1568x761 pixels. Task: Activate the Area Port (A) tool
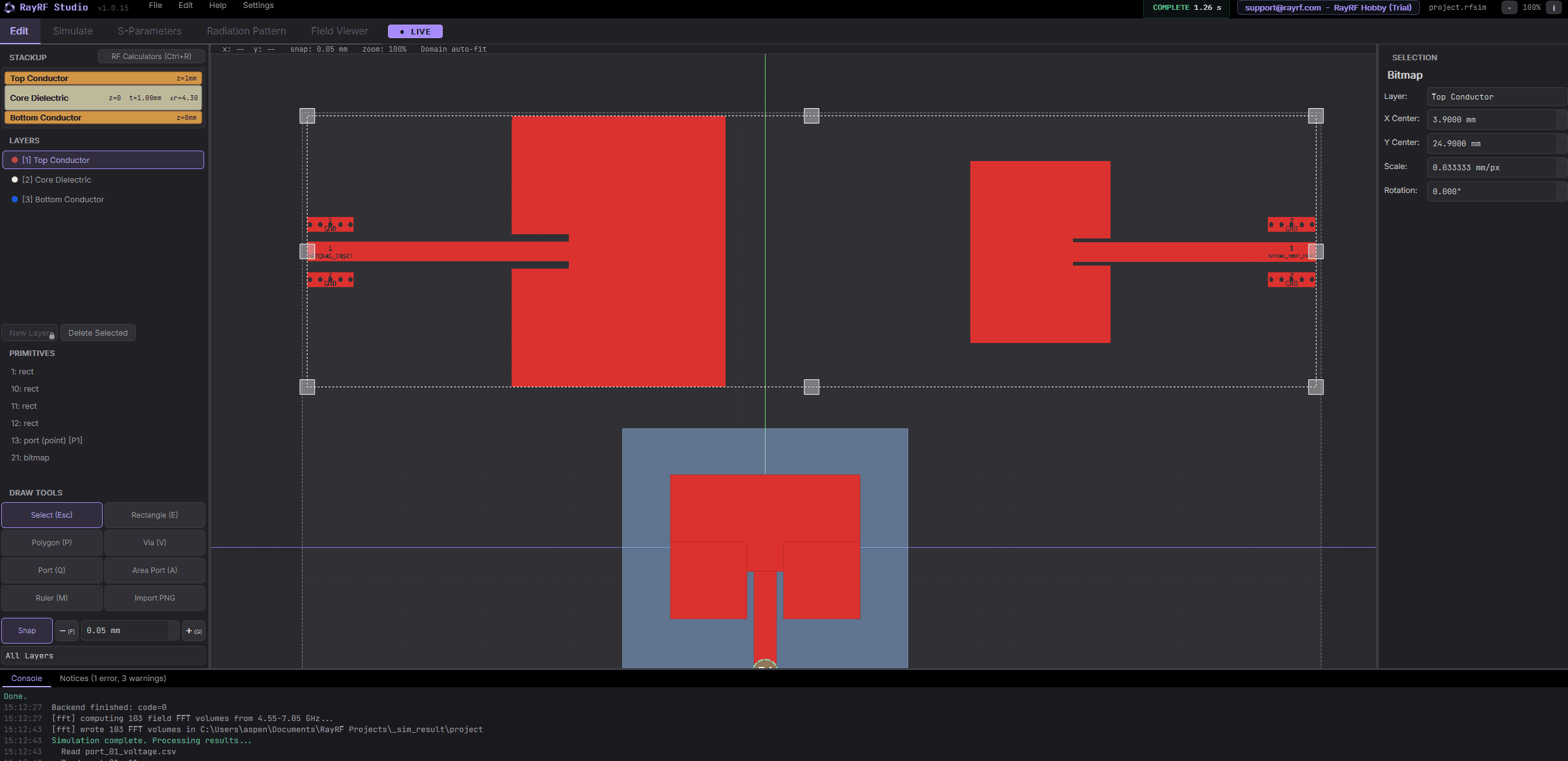coord(155,570)
